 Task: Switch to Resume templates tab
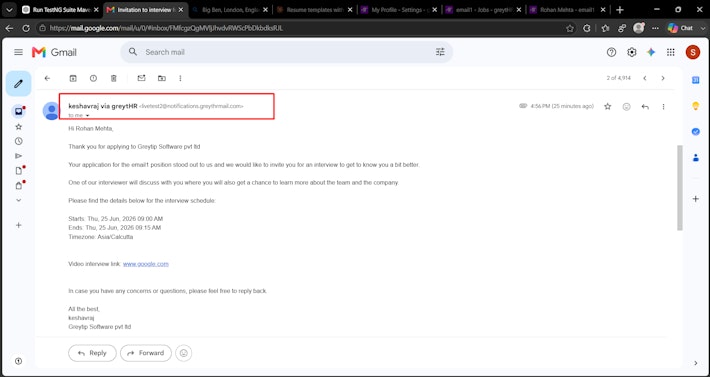(x=314, y=10)
